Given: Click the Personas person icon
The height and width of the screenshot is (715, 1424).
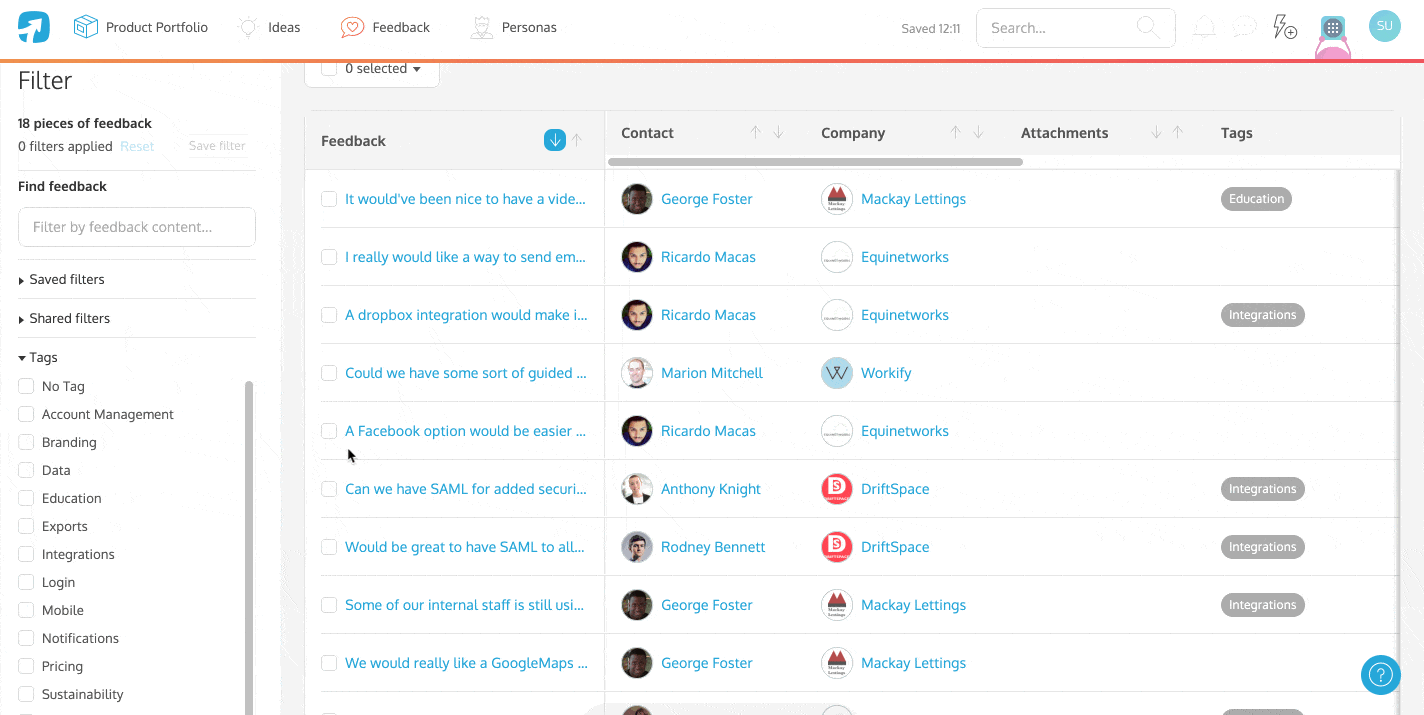Looking at the screenshot, I should (482, 27).
